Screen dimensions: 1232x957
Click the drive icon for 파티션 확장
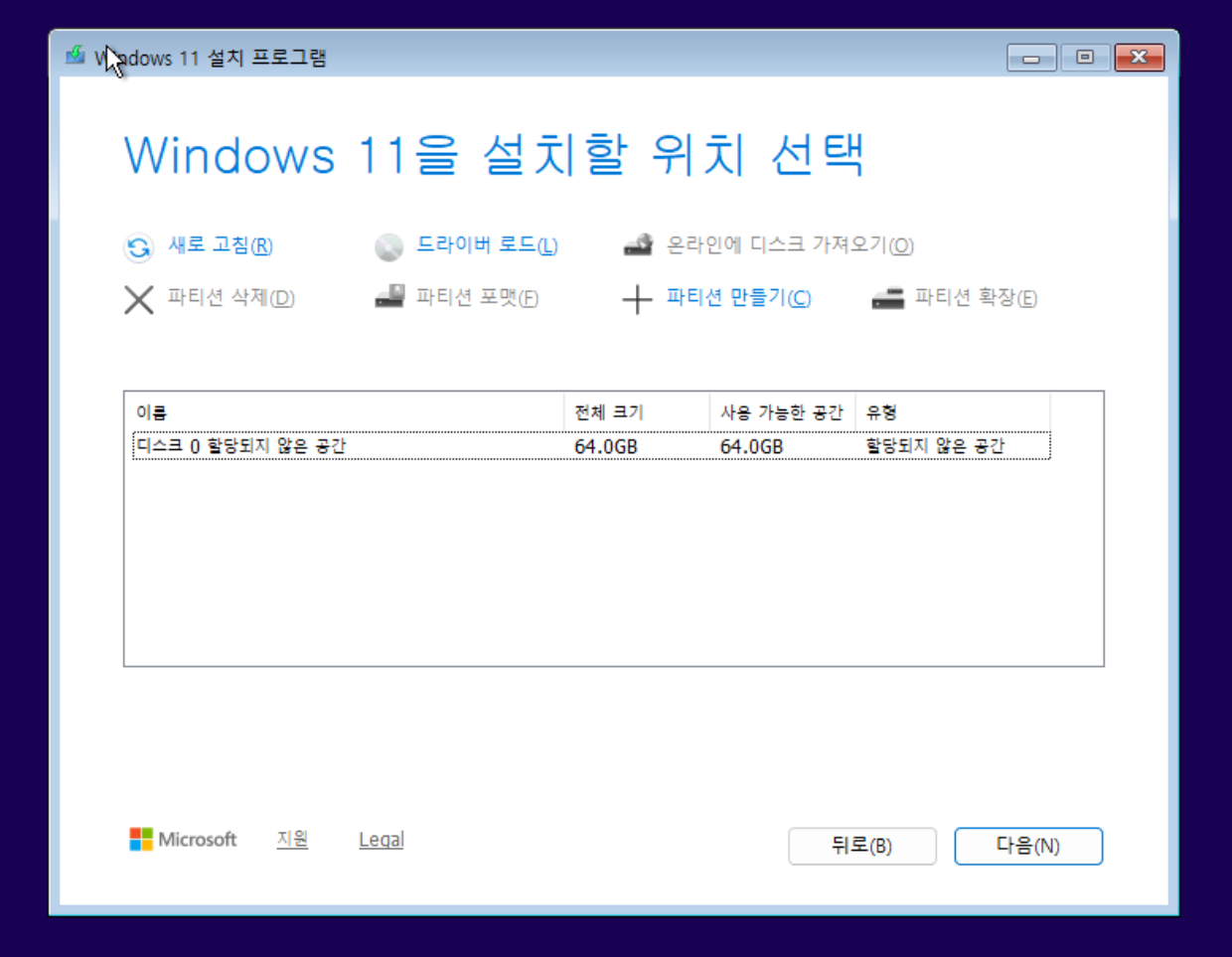887,298
